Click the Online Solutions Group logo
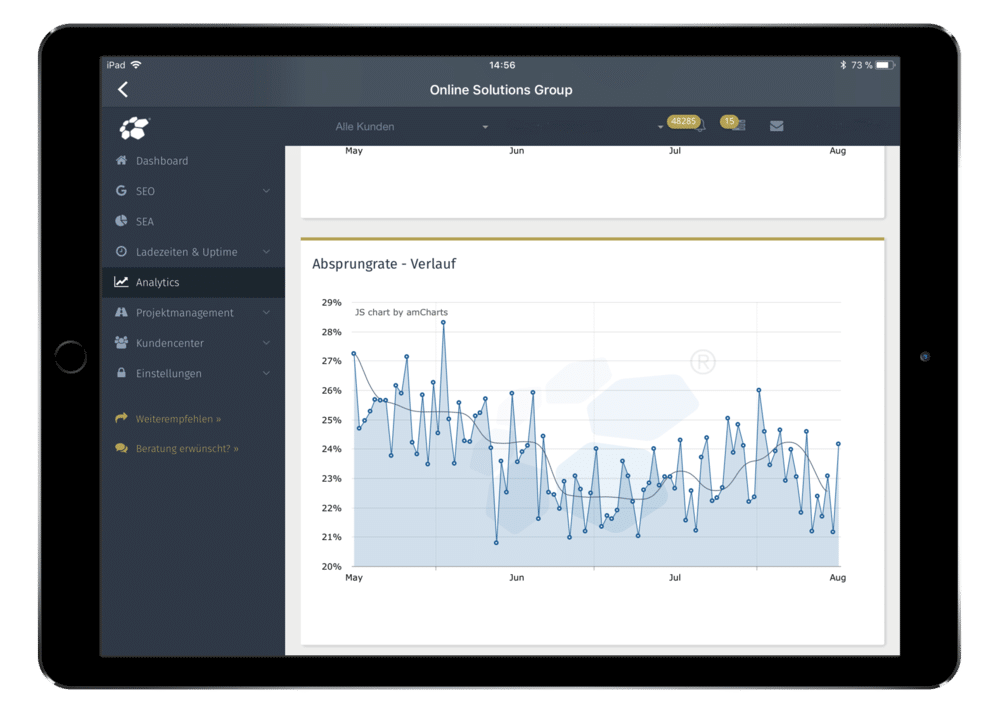 click(x=134, y=128)
